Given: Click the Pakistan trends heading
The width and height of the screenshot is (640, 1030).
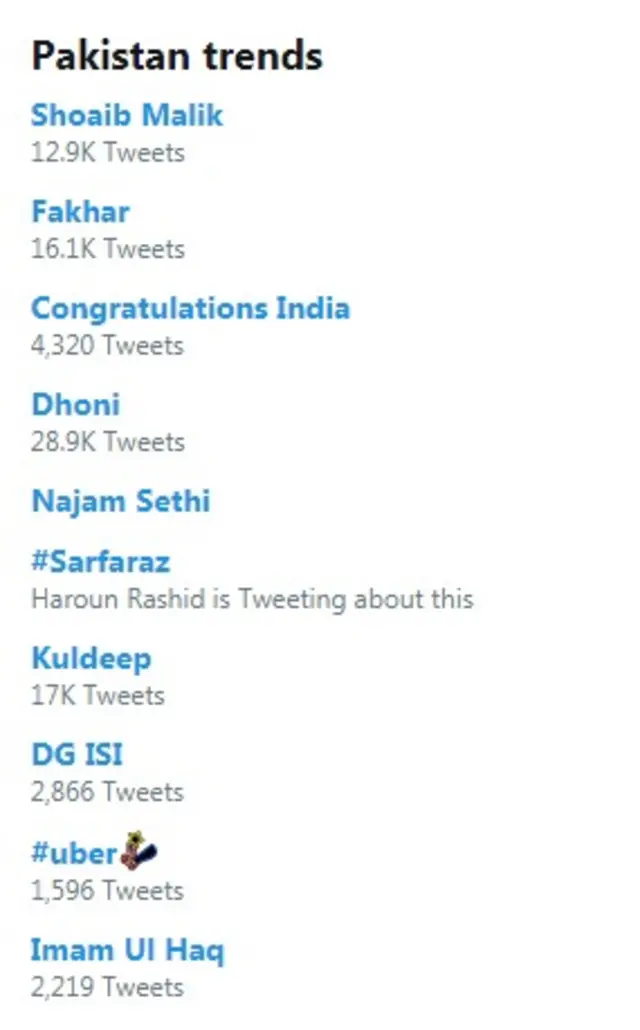Looking at the screenshot, I should click(177, 56).
